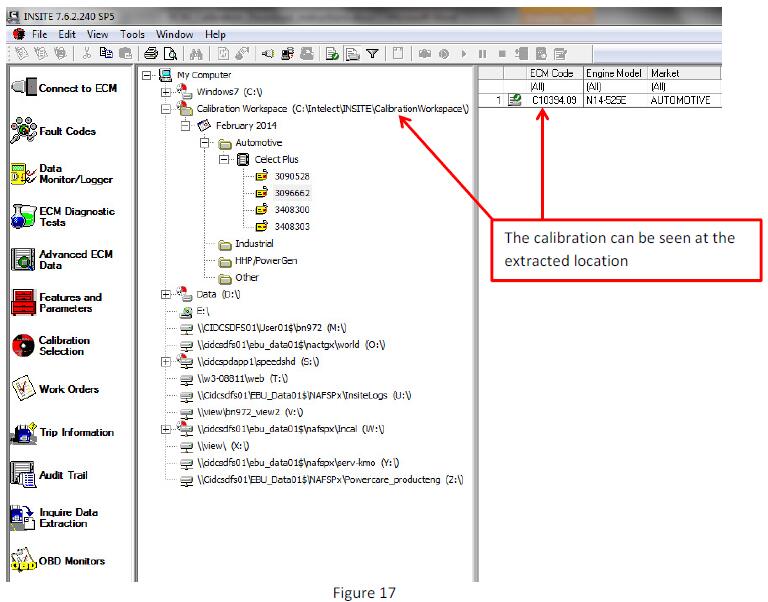Click the connect plug toolbar icon

coord(267,53)
